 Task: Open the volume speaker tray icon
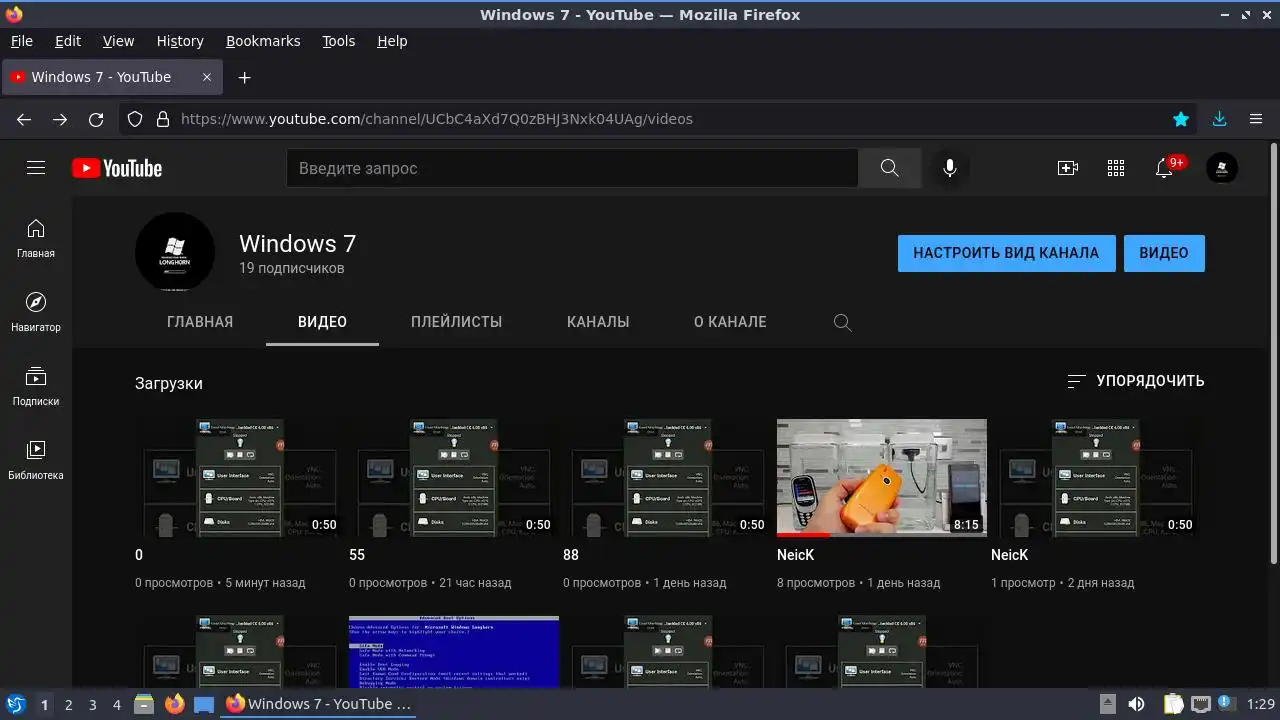coord(1137,704)
